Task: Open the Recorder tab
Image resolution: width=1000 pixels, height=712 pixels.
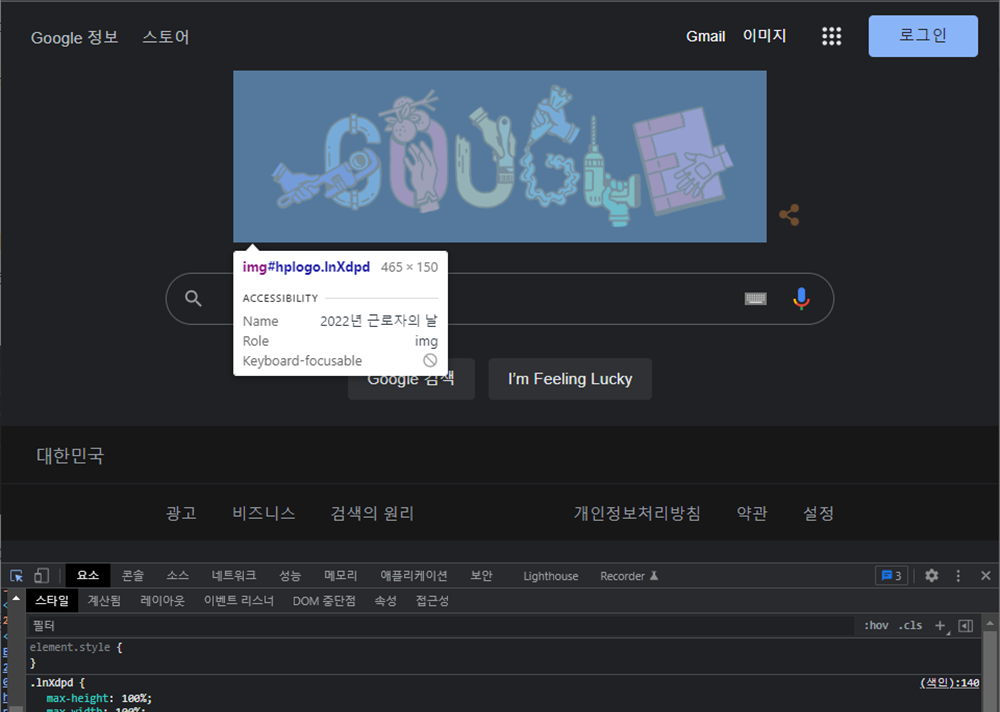Action: pos(628,576)
